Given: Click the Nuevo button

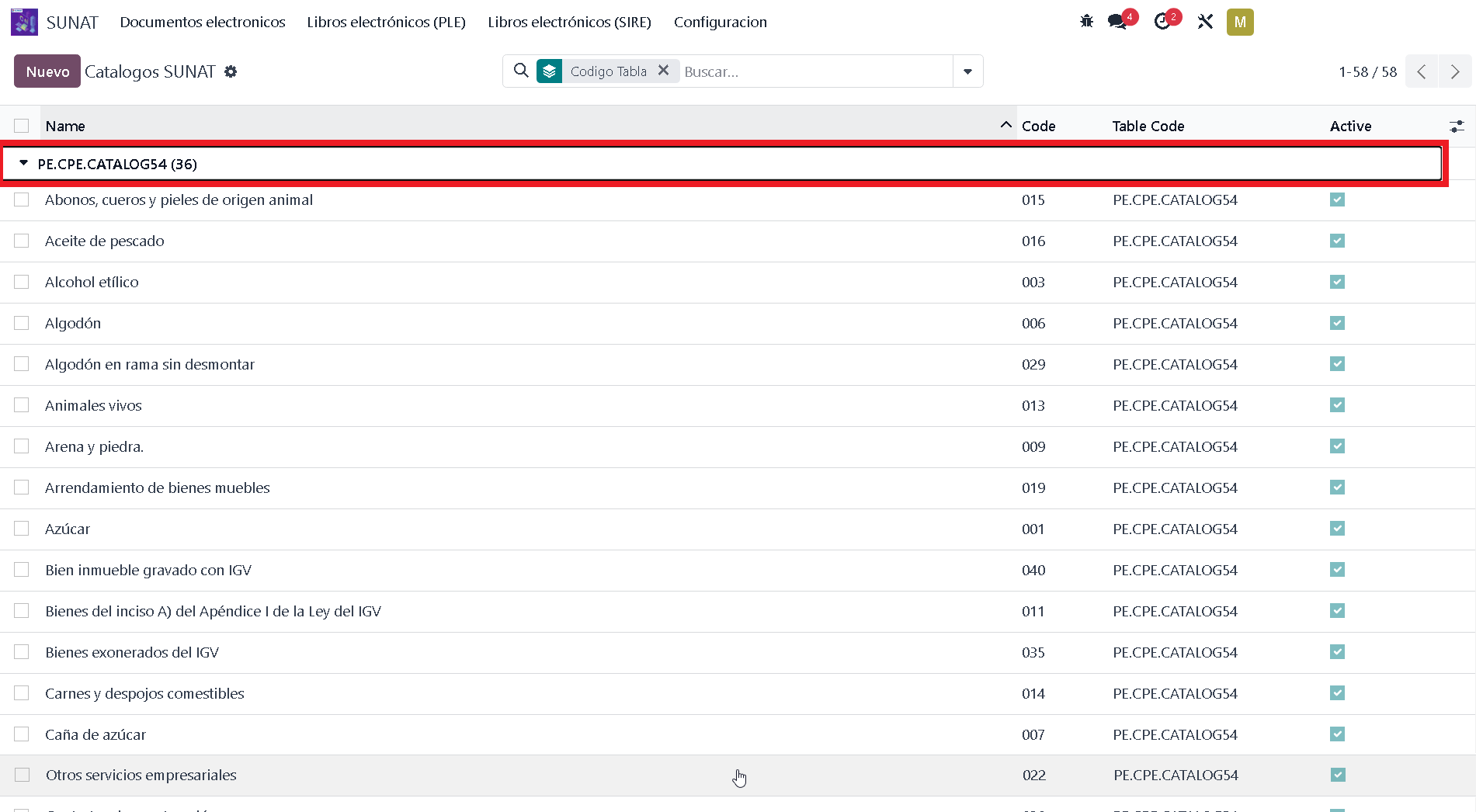Looking at the screenshot, I should [x=47, y=71].
